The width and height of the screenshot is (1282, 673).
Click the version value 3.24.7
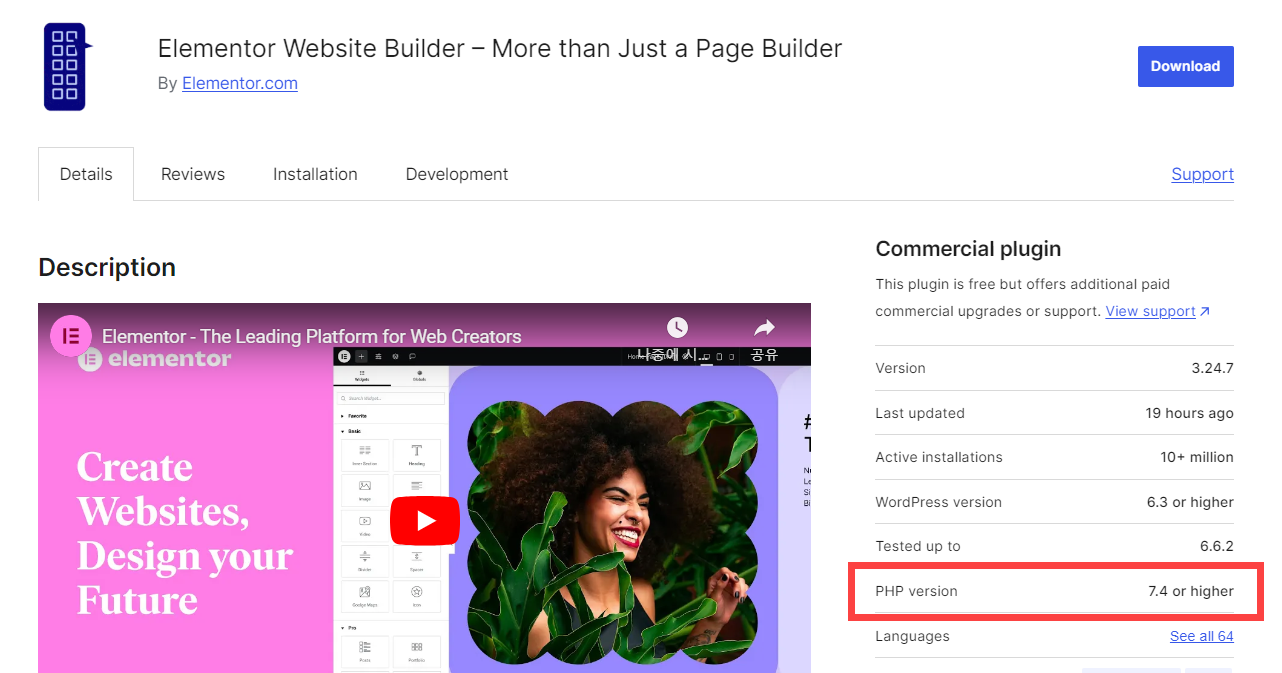(x=1212, y=368)
